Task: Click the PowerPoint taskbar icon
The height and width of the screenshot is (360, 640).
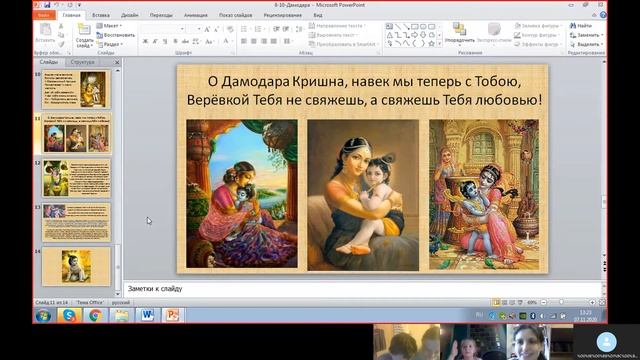Action: pos(173,316)
